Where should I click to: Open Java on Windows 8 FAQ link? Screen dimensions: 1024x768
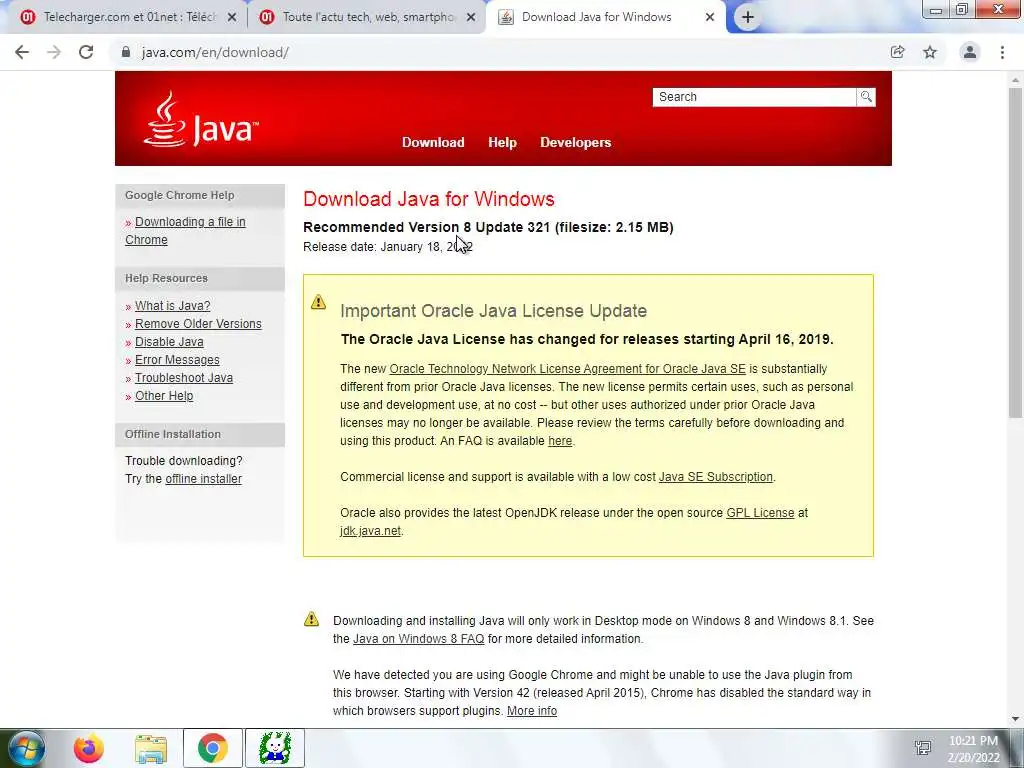(x=419, y=639)
